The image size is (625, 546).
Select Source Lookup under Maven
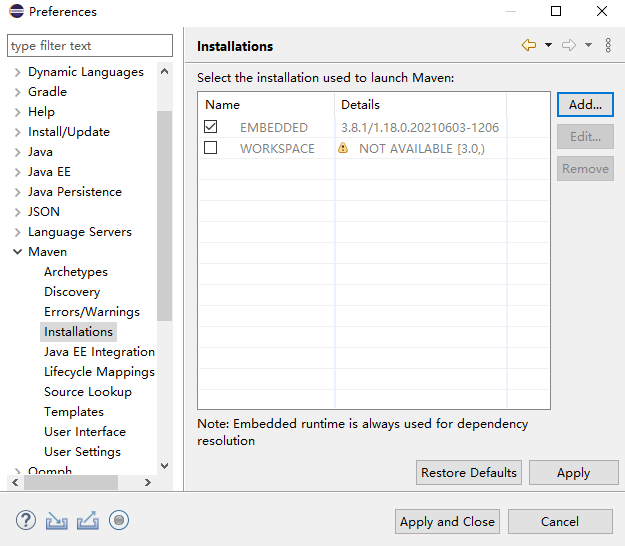click(x=88, y=392)
